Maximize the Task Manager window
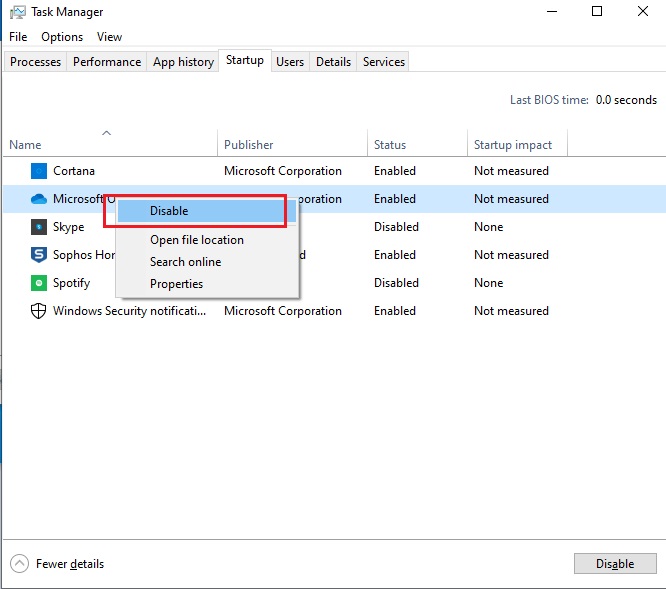This screenshot has width=666, height=589. click(597, 11)
